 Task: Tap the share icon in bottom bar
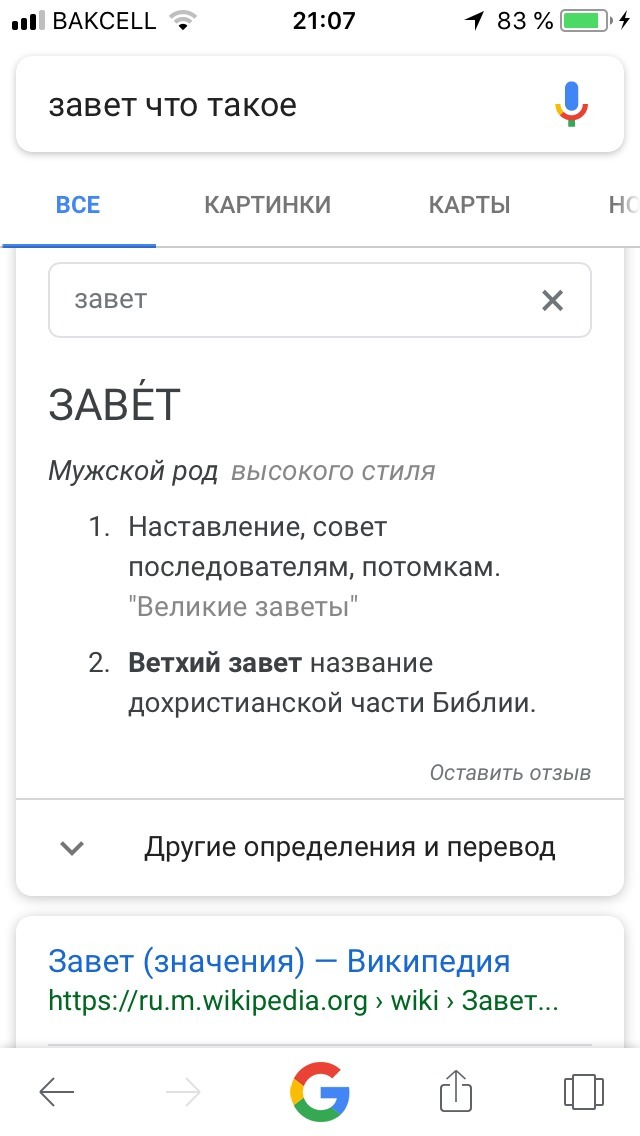coord(457,1089)
